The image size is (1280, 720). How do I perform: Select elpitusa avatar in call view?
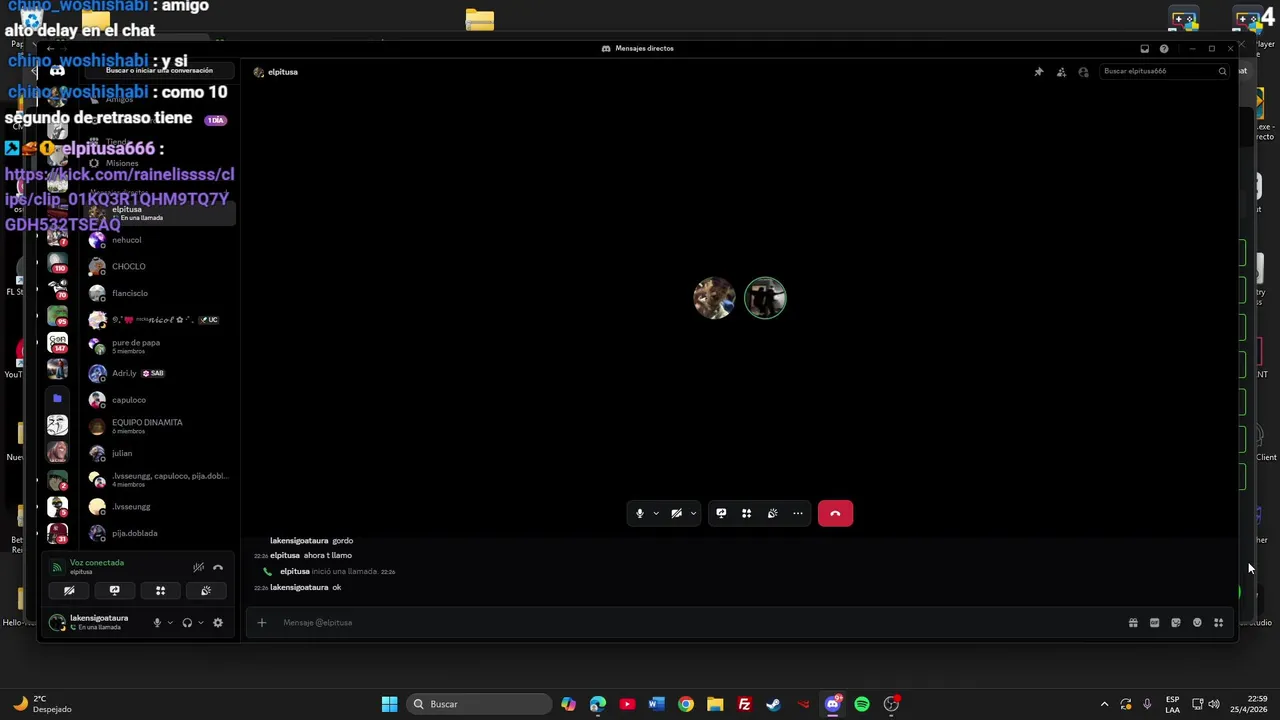click(x=714, y=298)
